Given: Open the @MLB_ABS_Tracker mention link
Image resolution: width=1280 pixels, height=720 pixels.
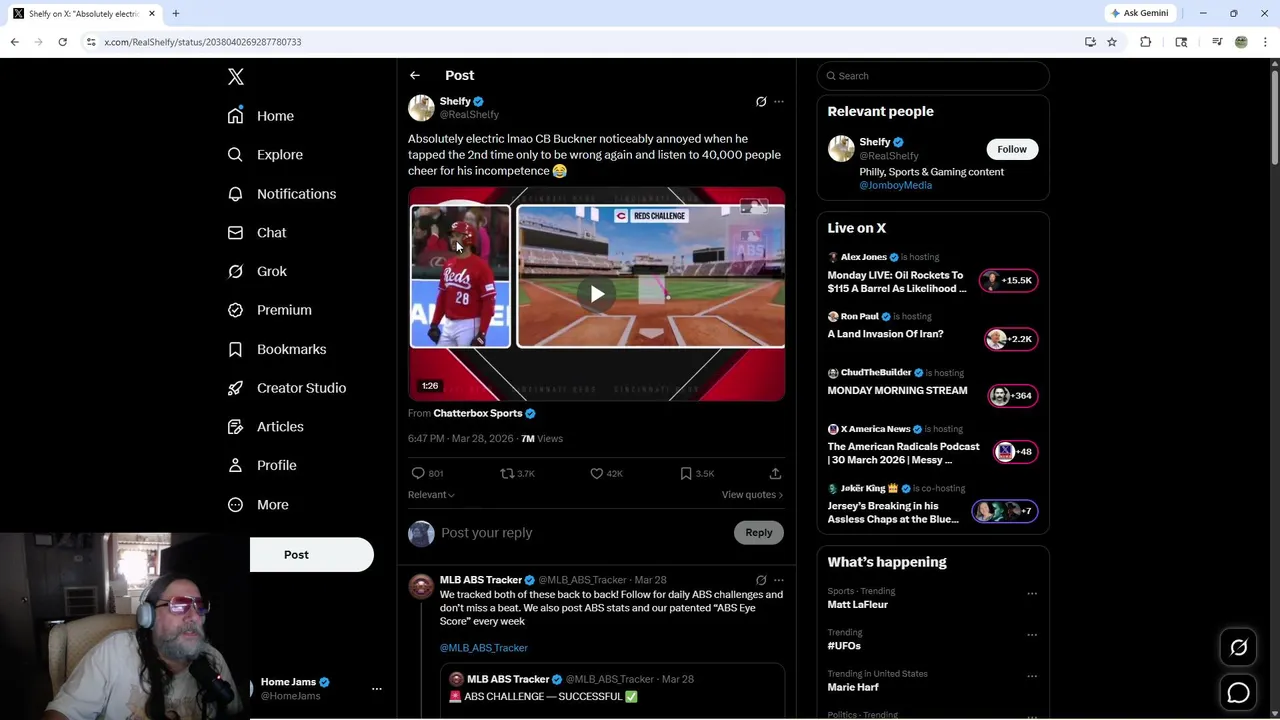Looking at the screenshot, I should [484, 648].
